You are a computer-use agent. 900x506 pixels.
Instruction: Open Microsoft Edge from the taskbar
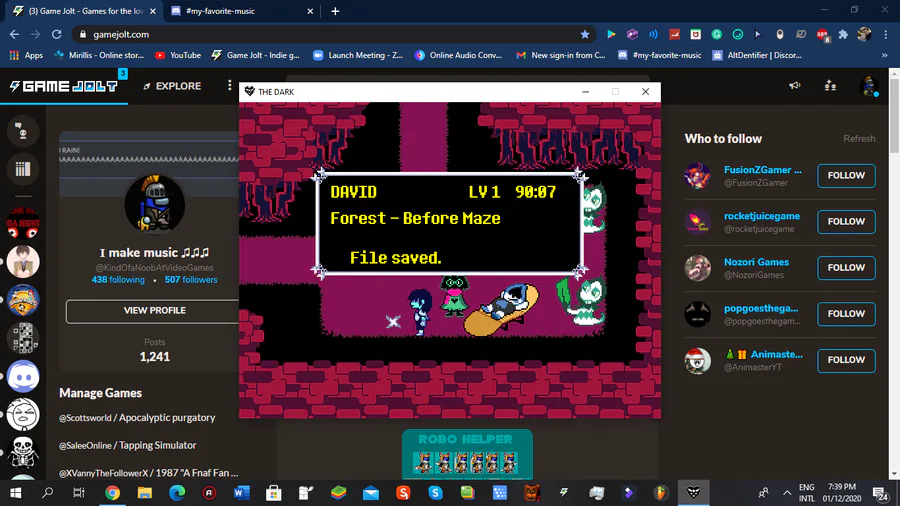(x=177, y=493)
